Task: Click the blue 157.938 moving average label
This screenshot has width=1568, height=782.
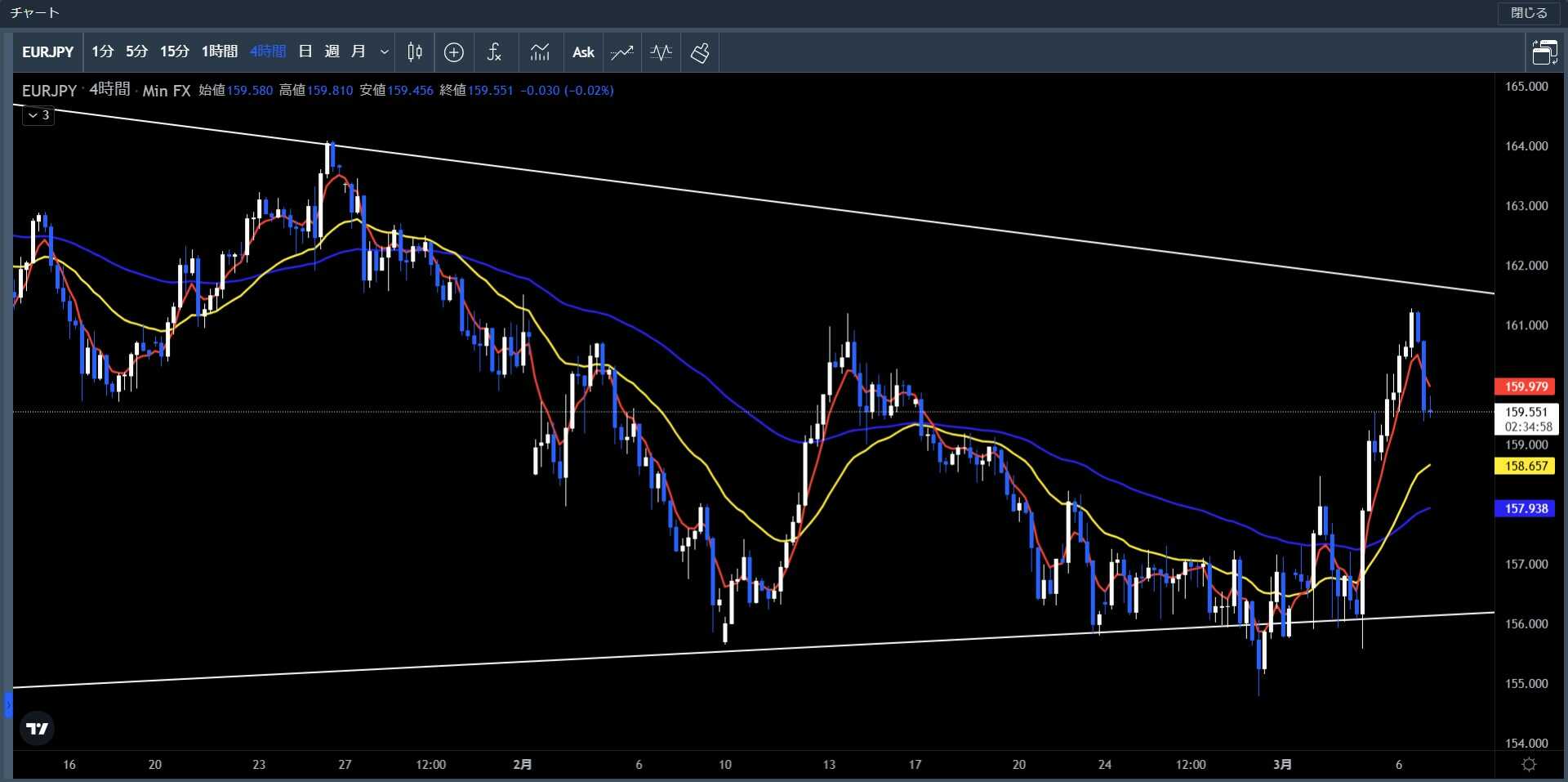Action: [x=1526, y=508]
